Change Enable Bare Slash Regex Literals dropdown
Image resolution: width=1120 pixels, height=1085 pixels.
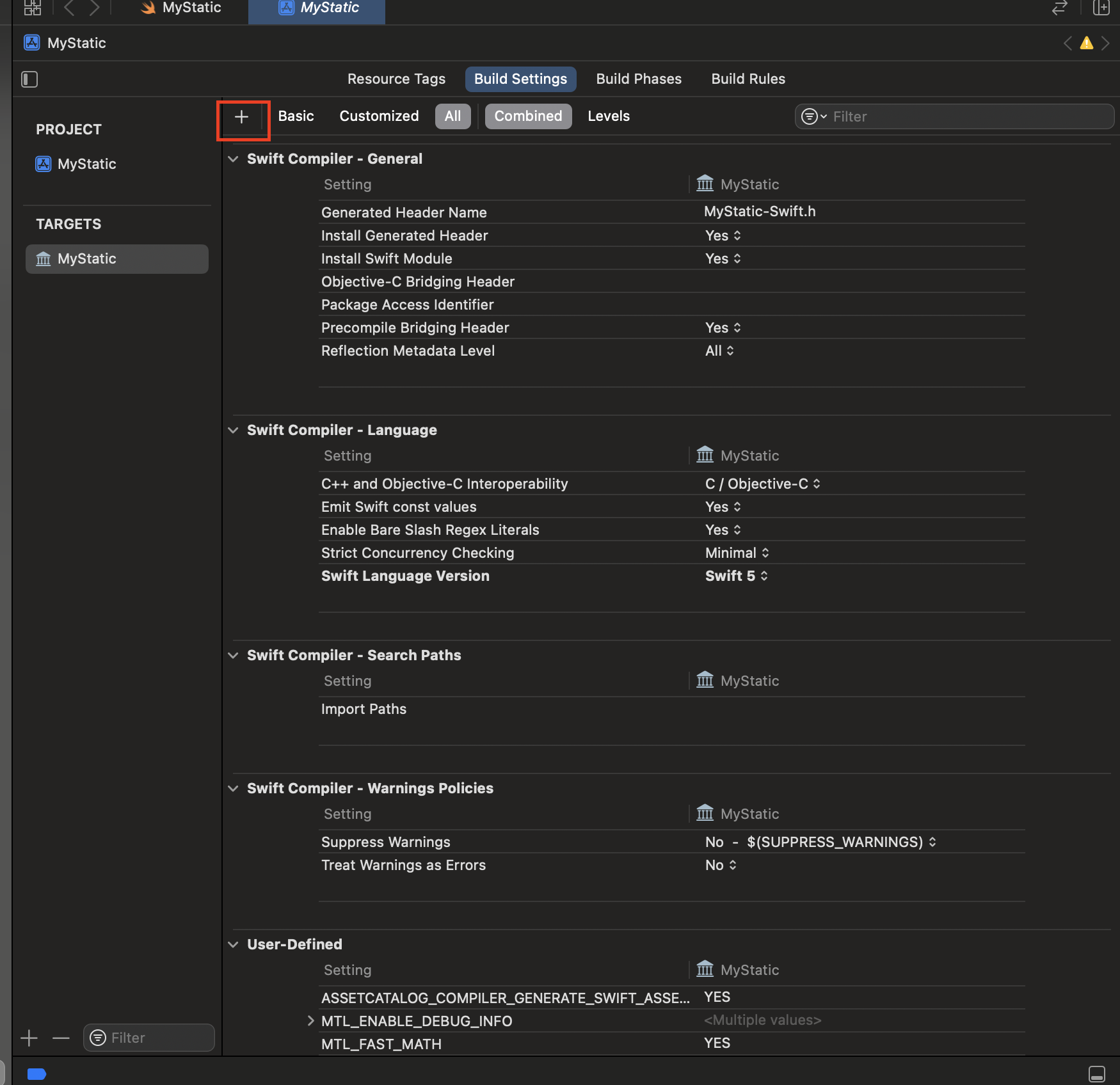coord(723,530)
